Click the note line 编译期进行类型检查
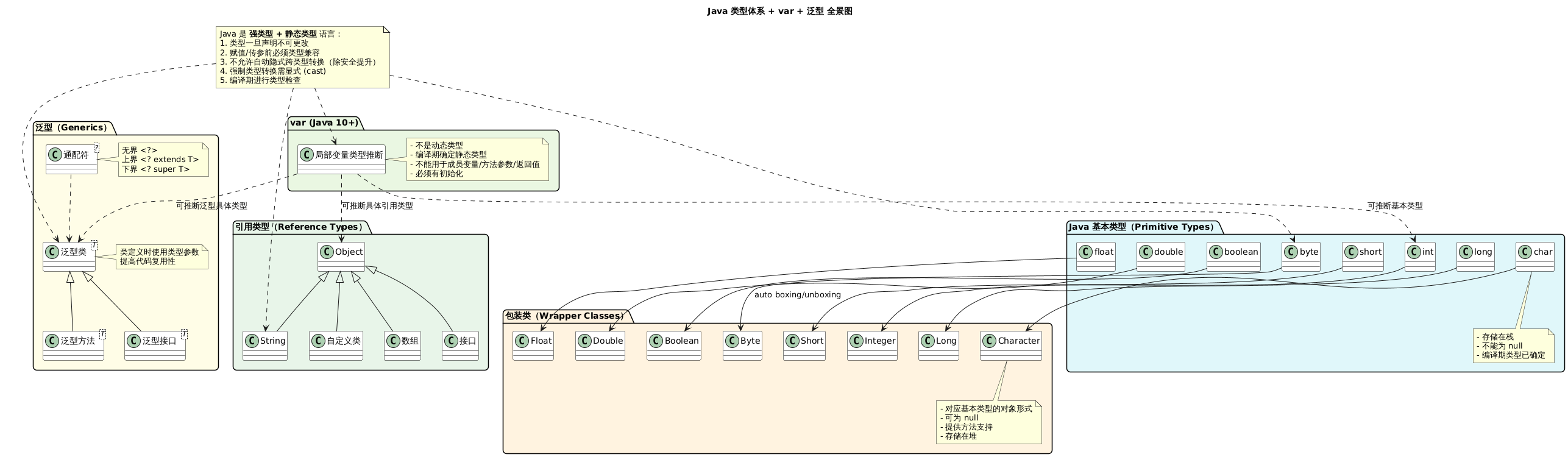Image resolution: width=1568 pixels, height=457 pixels. [x=260, y=80]
